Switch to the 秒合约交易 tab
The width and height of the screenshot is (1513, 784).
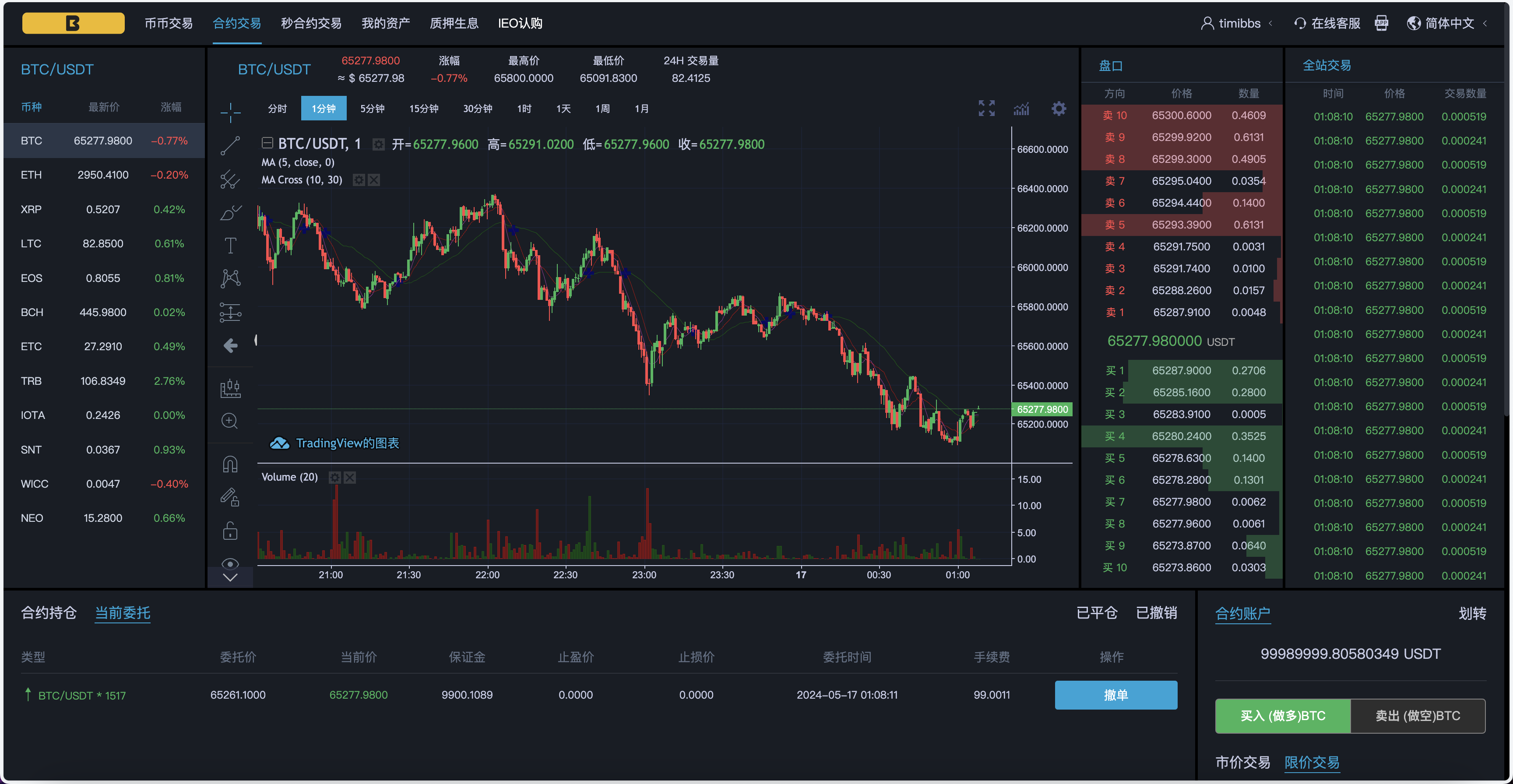[x=311, y=24]
